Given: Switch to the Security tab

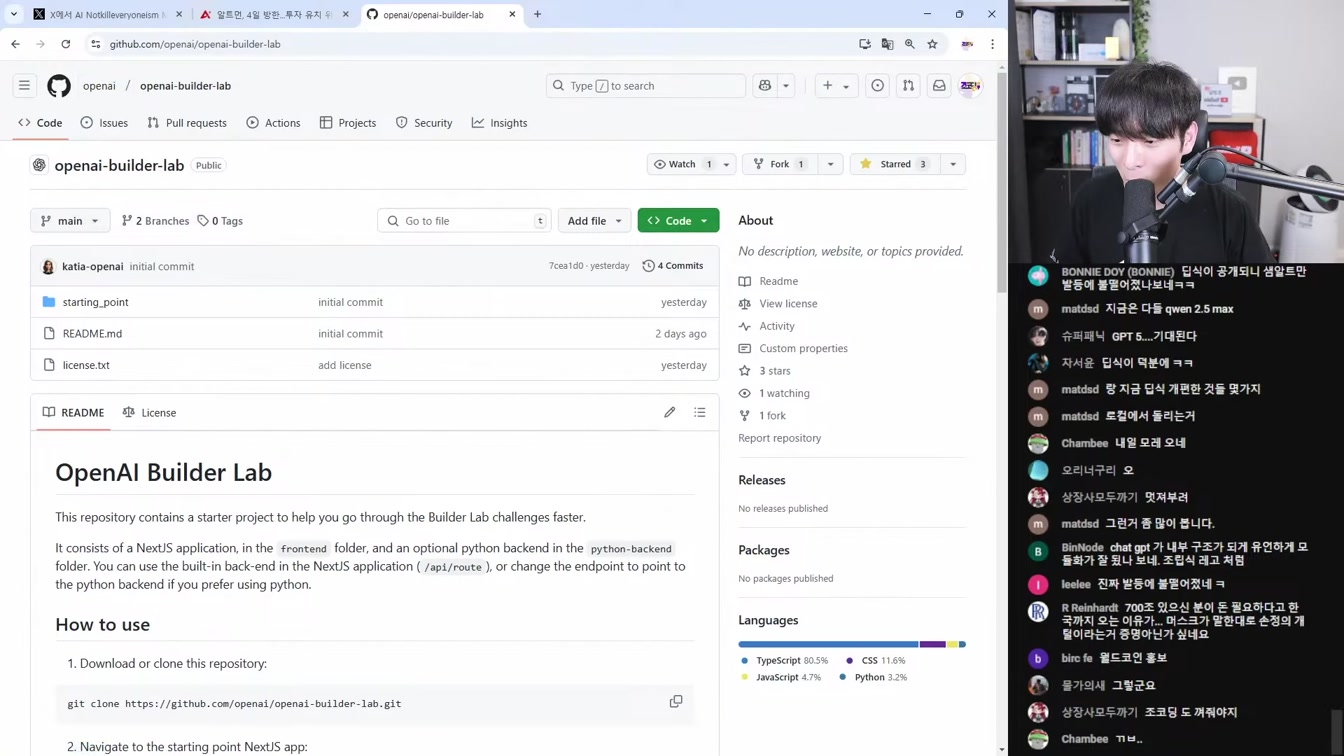Looking at the screenshot, I should 424,123.
